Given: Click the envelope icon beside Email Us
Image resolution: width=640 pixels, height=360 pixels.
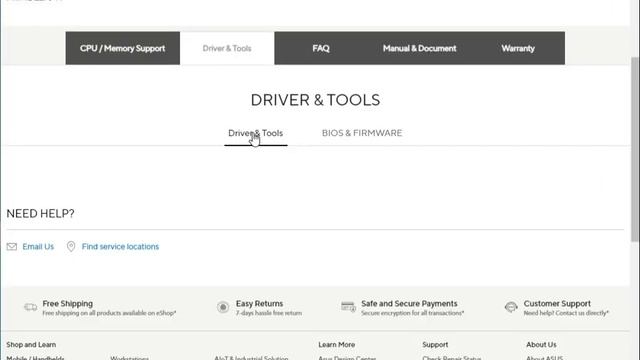Looking at the screenshot, I should point(12,247).
